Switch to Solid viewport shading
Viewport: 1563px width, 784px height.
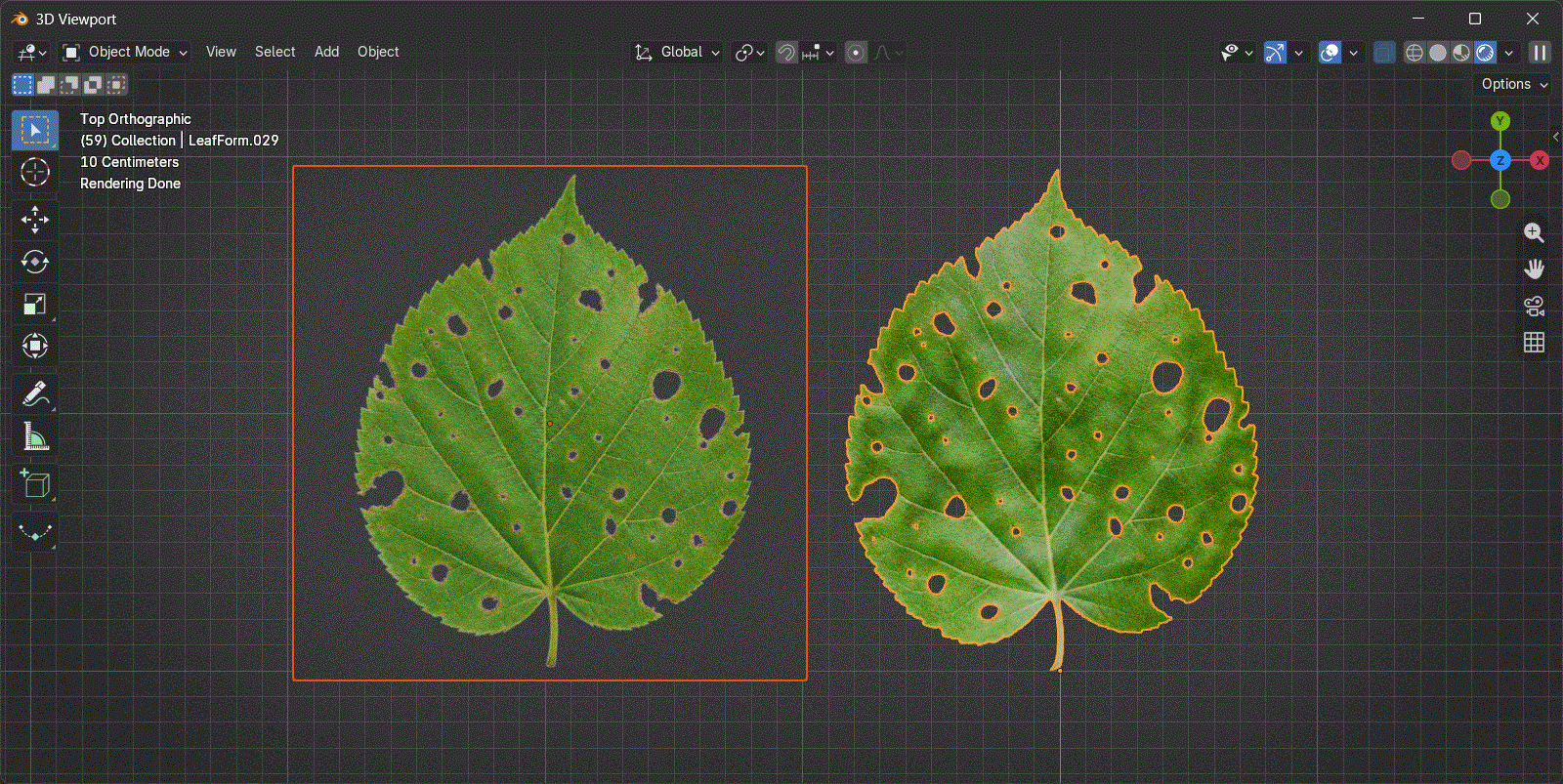(x=1438, y=53)
